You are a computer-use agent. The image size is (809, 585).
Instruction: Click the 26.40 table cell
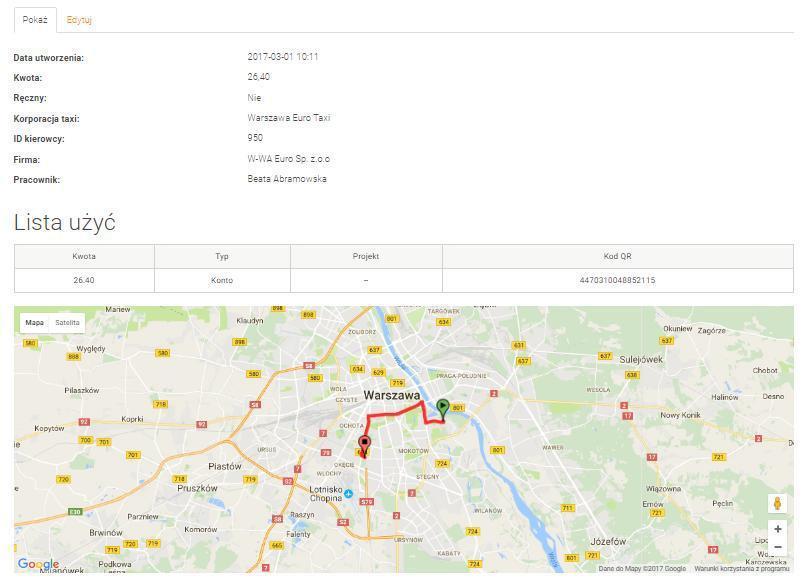click(84, 280)
